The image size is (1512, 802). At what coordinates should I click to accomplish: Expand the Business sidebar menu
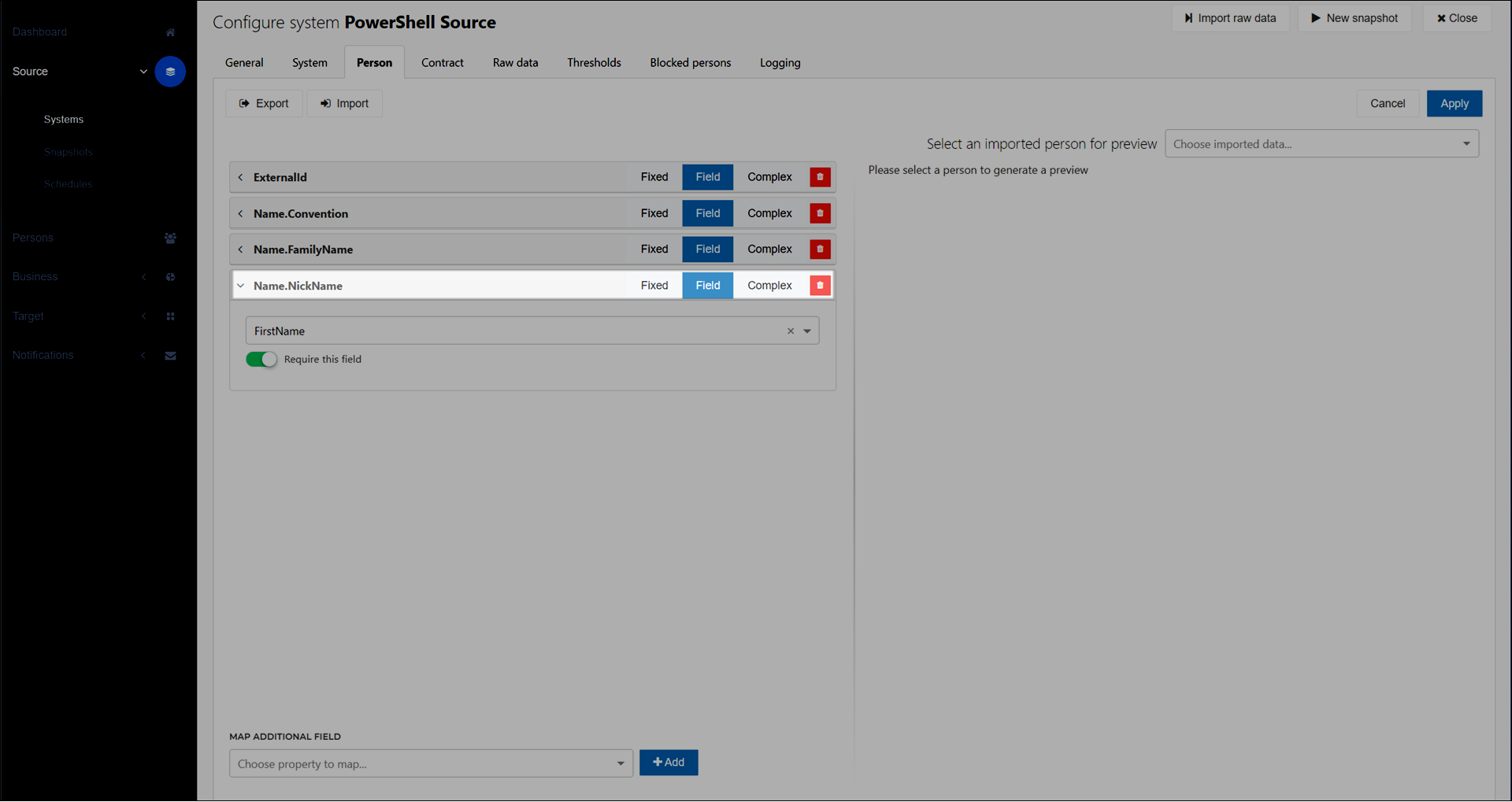click(143, 277)
